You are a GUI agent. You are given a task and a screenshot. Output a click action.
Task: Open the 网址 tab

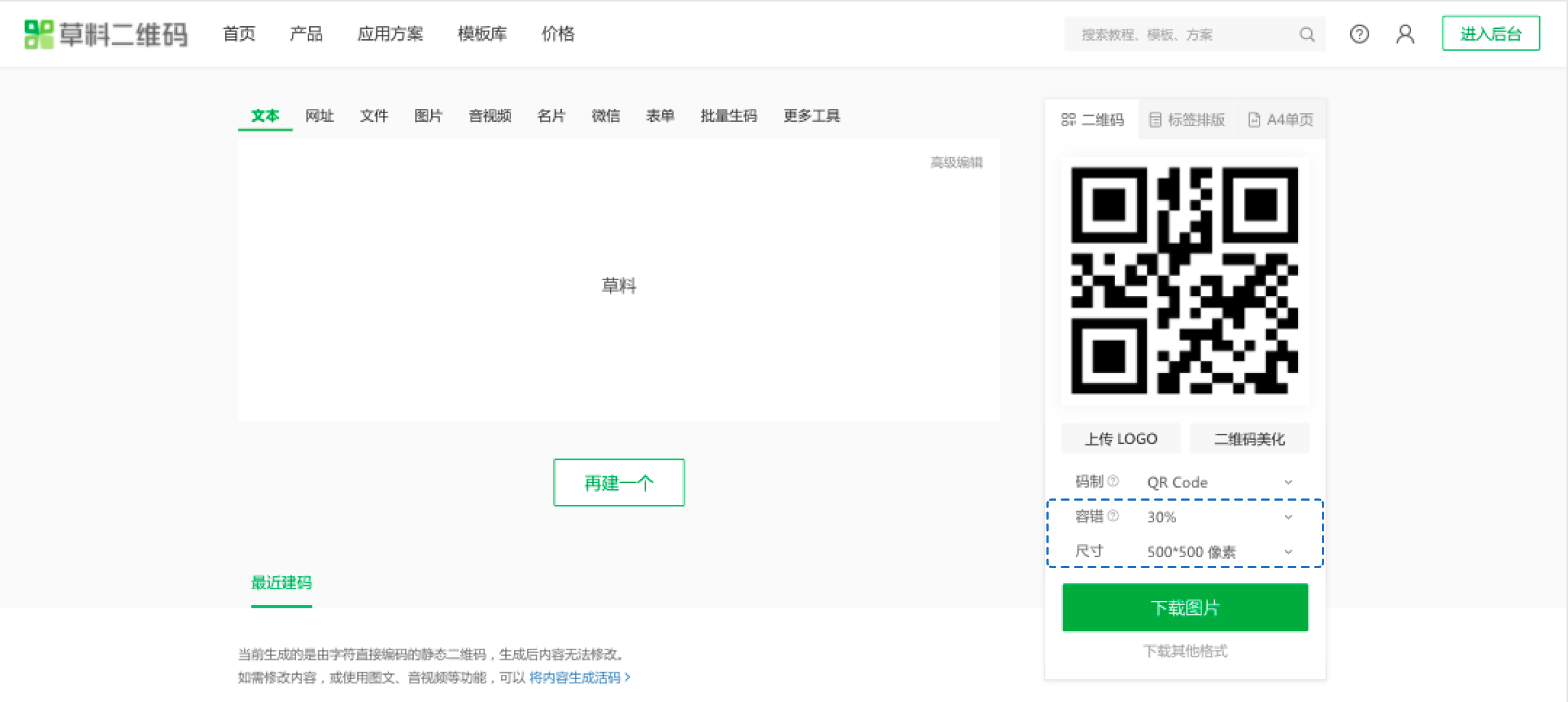point(319,115)
